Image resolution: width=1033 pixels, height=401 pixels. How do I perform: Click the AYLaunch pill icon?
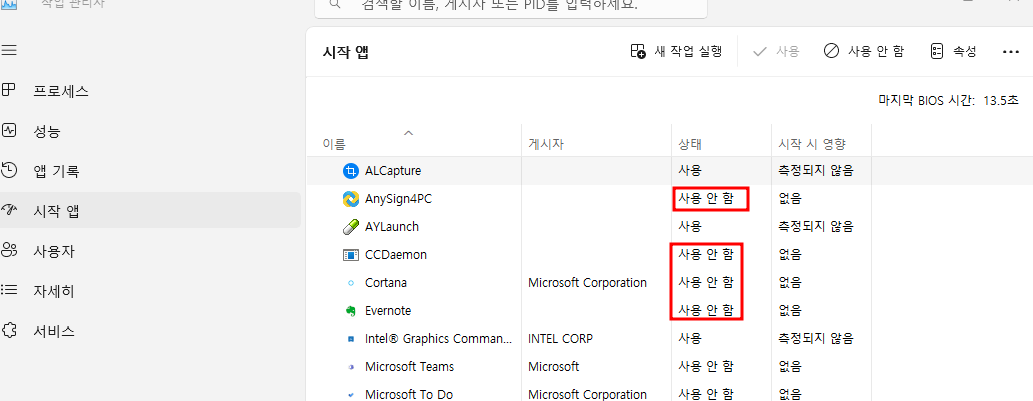[350, 227]
